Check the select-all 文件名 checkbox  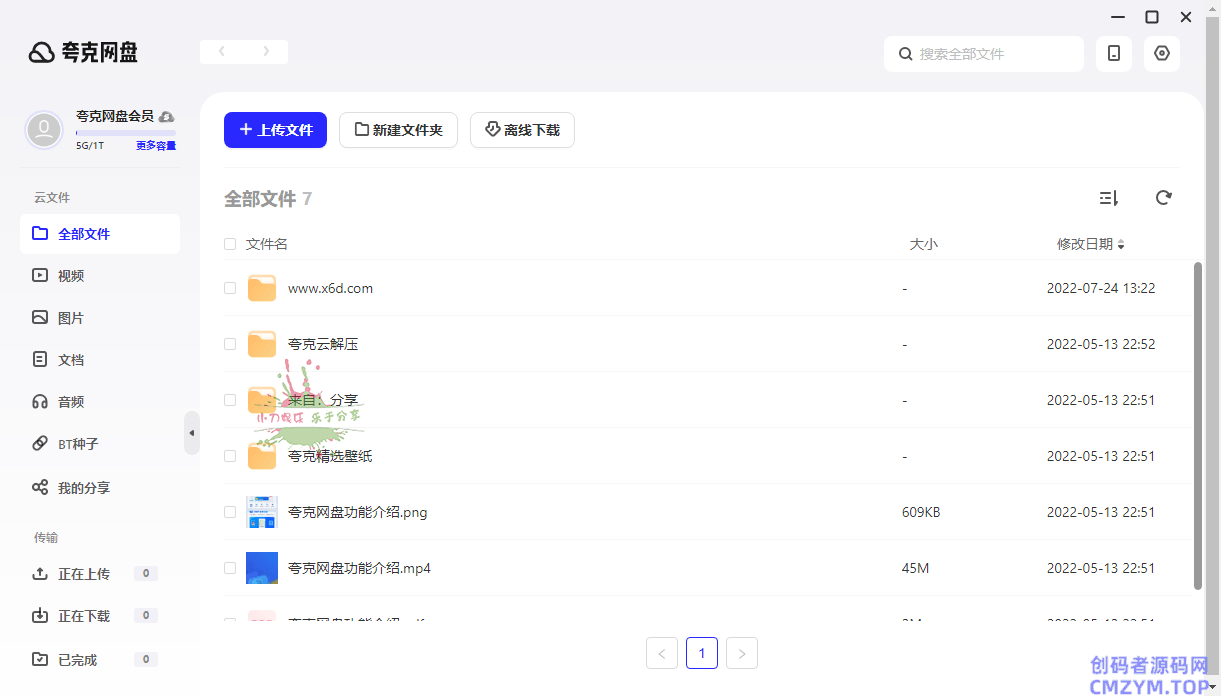pyautogui.click(x=230, y=244)
